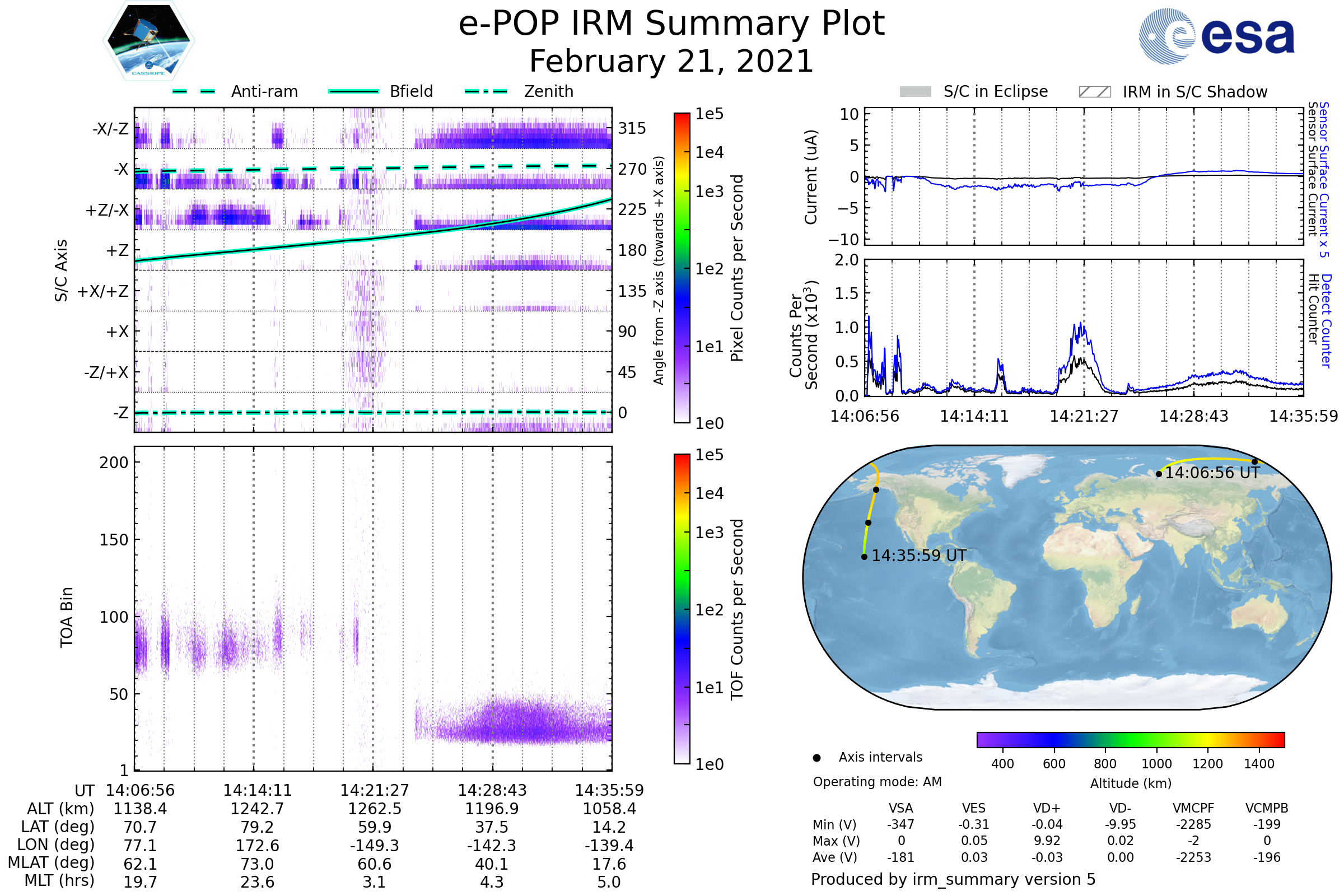Click the Pixel Counts per Second color bar
Viewport: 1344px width, 896px height.
[682, 268]
